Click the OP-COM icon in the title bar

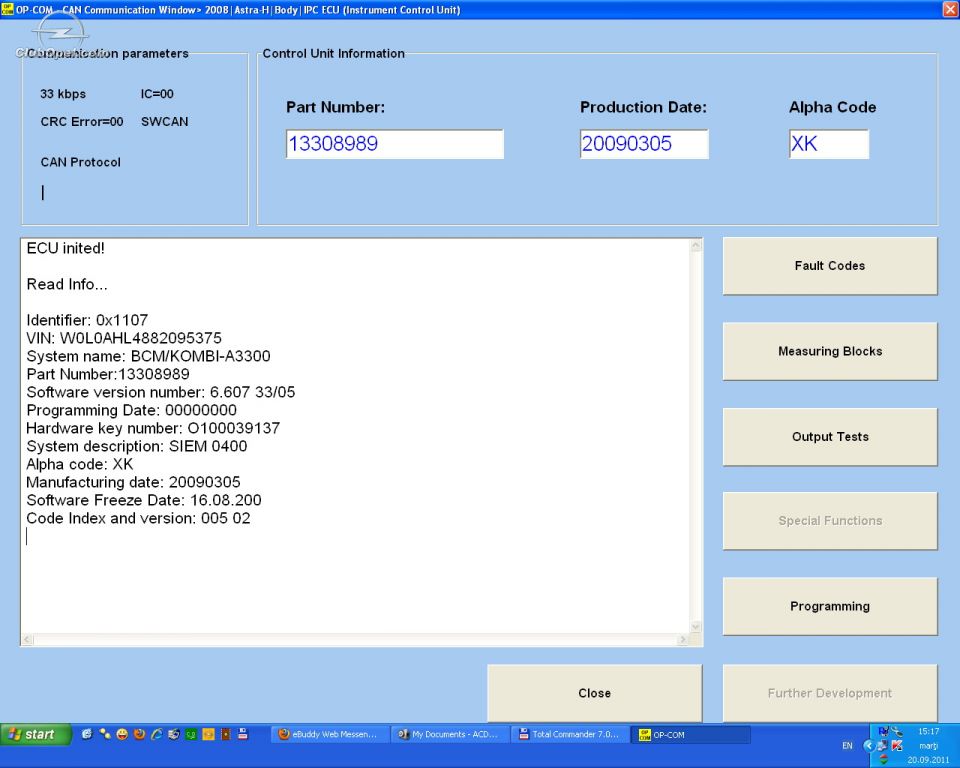7,9
